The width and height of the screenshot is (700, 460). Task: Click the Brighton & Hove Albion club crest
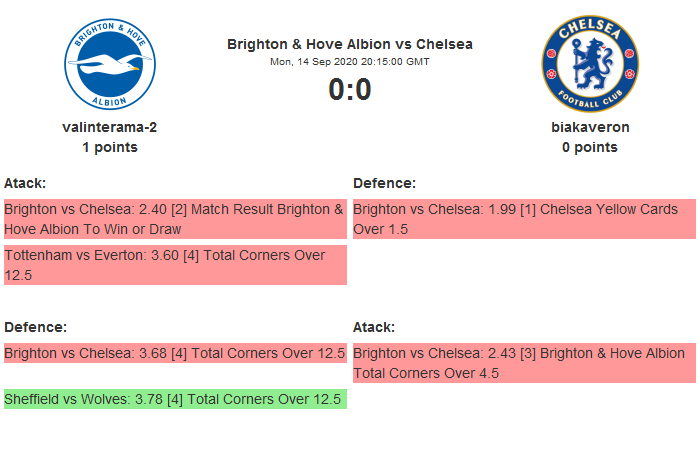(109, 64)
